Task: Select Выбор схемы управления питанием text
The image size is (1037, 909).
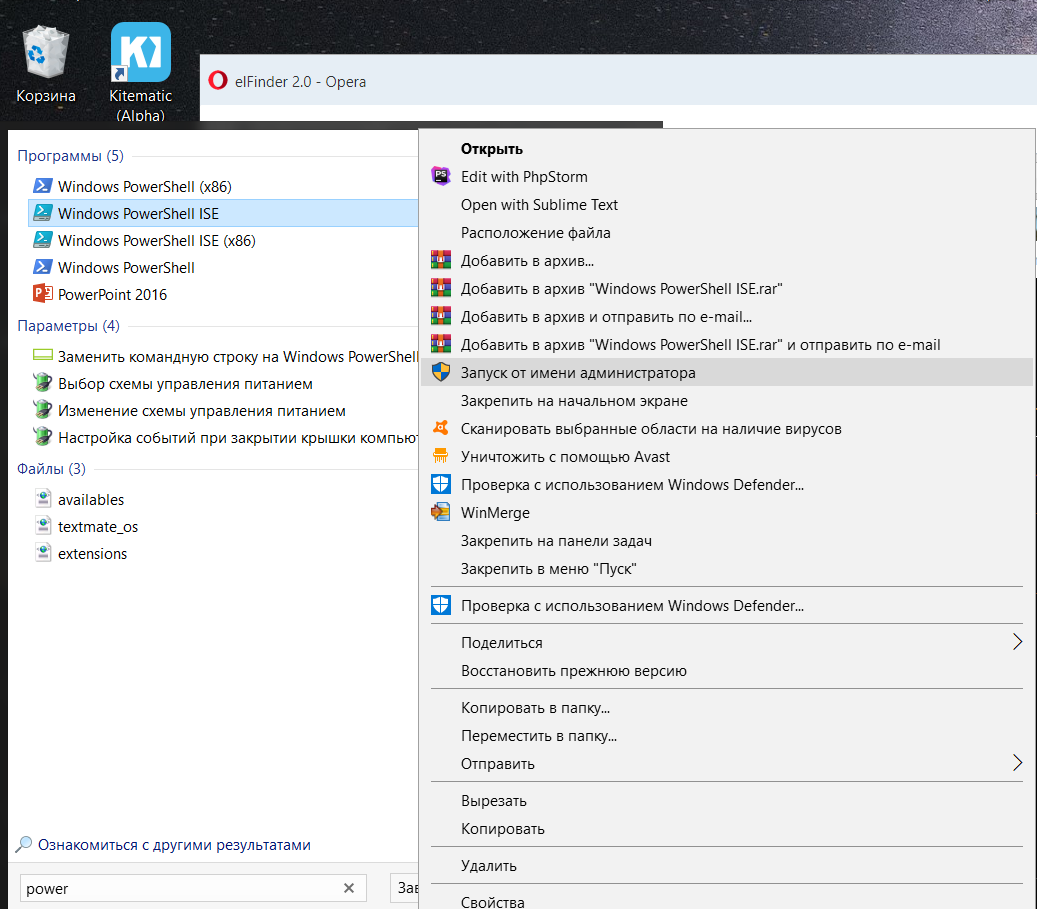Action: tap(185, 384)
